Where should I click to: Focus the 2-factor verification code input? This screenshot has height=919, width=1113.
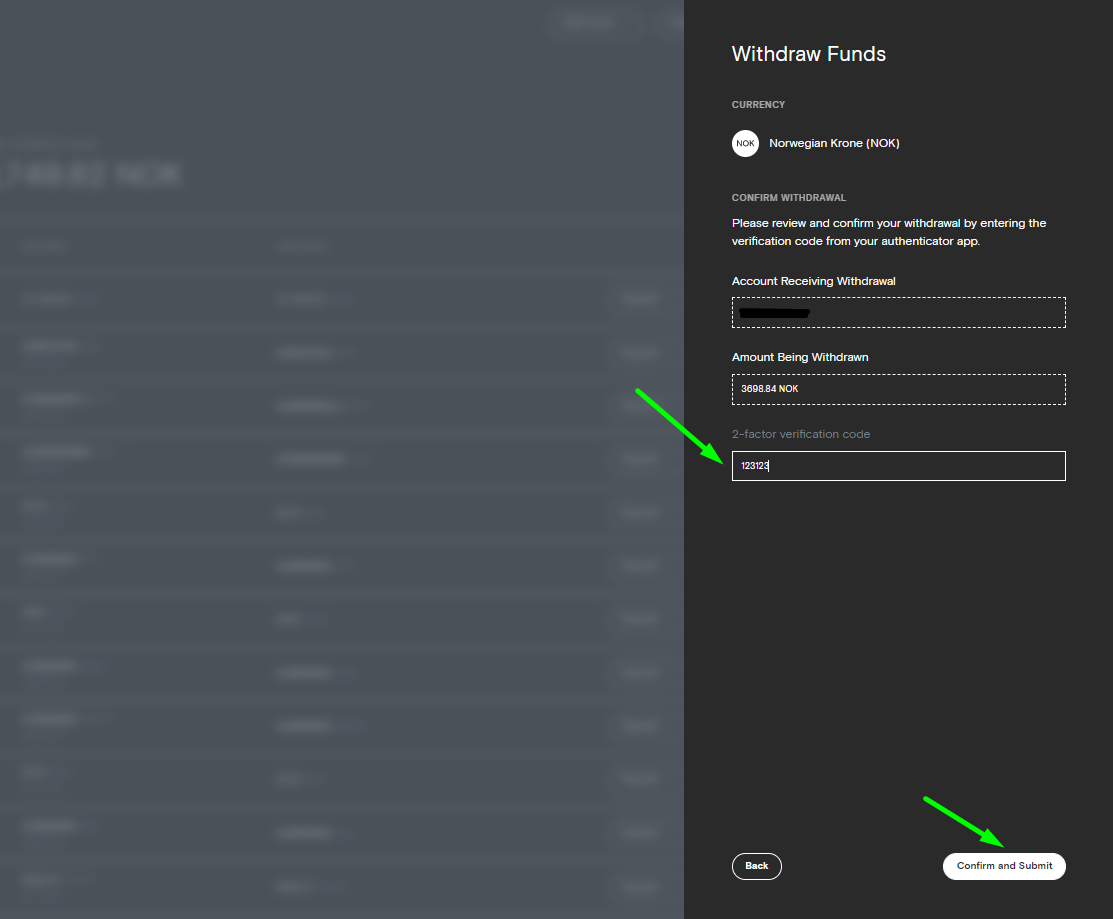898,466
